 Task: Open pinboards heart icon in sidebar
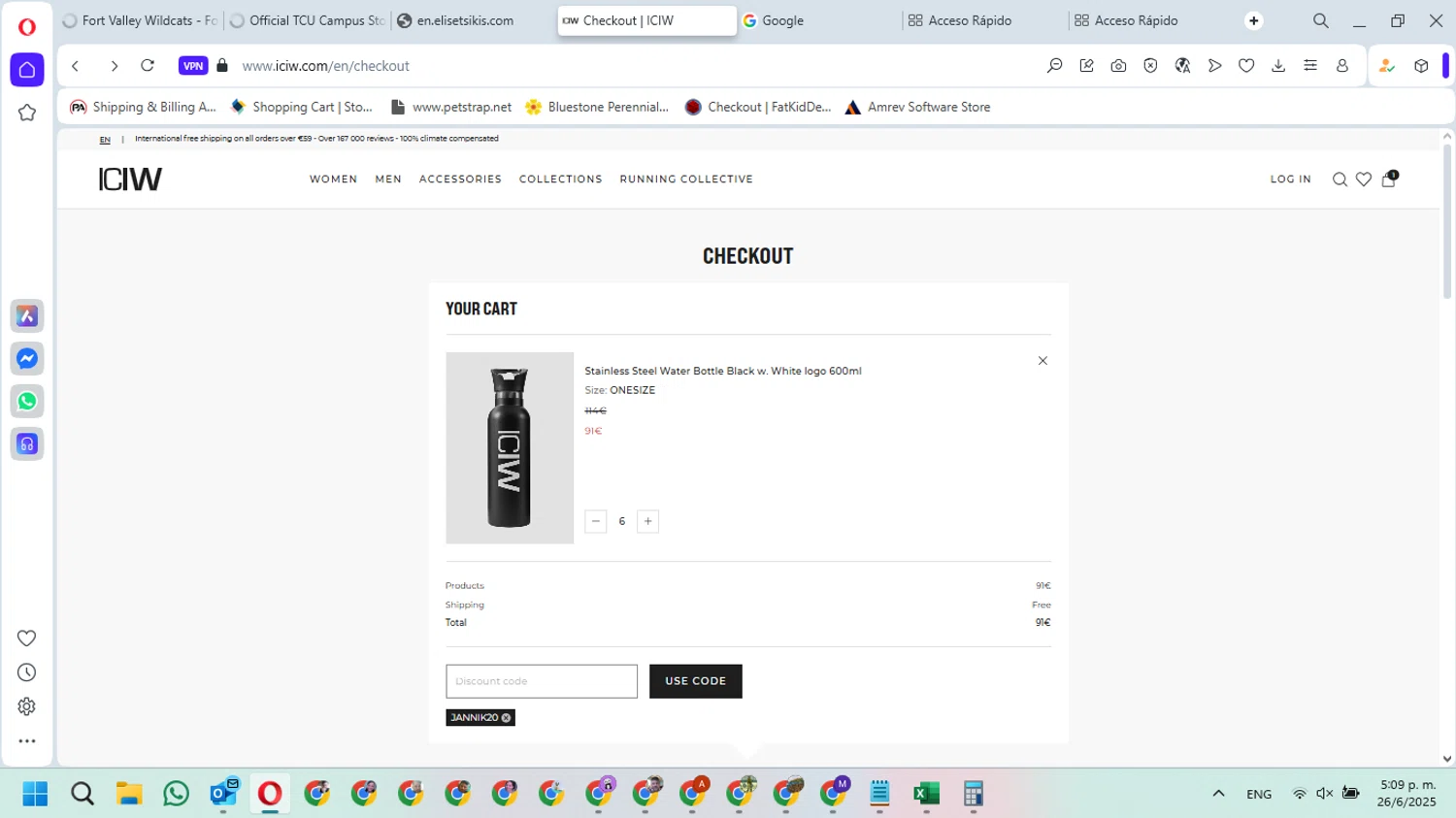pyautogui.click(x=27, y=638)
